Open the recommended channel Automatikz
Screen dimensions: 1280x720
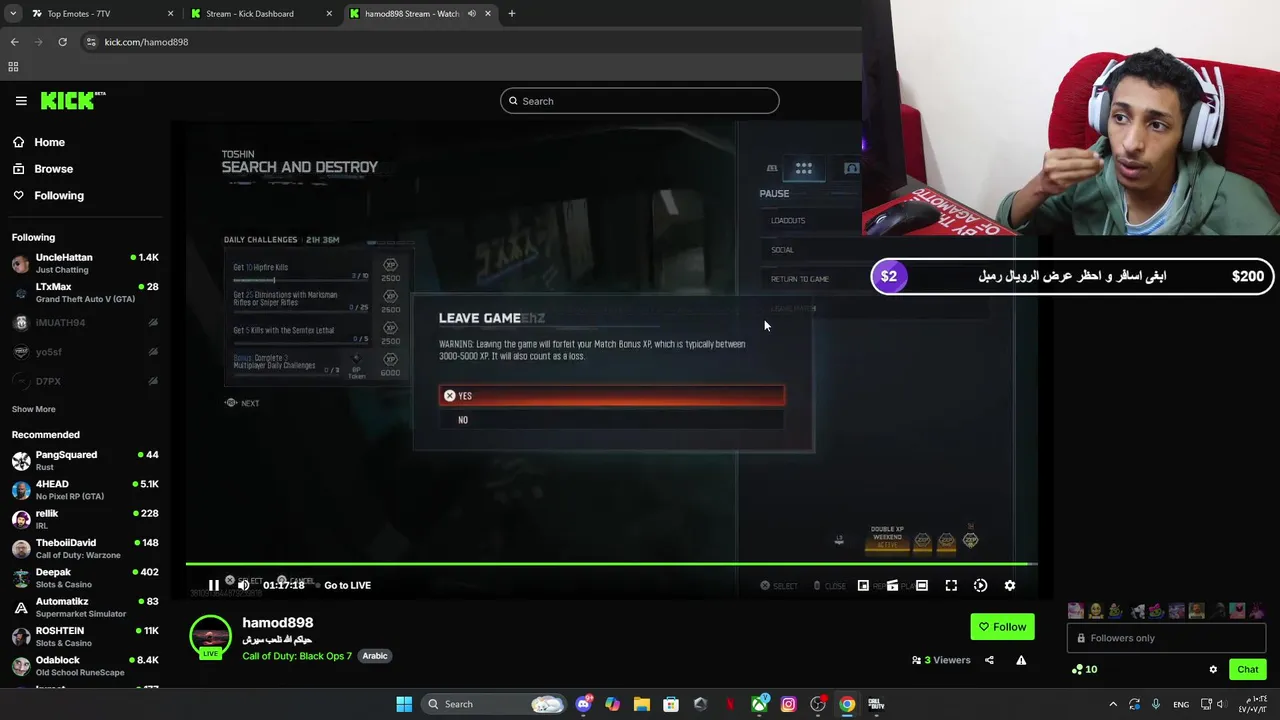click(x=85, y=607)
